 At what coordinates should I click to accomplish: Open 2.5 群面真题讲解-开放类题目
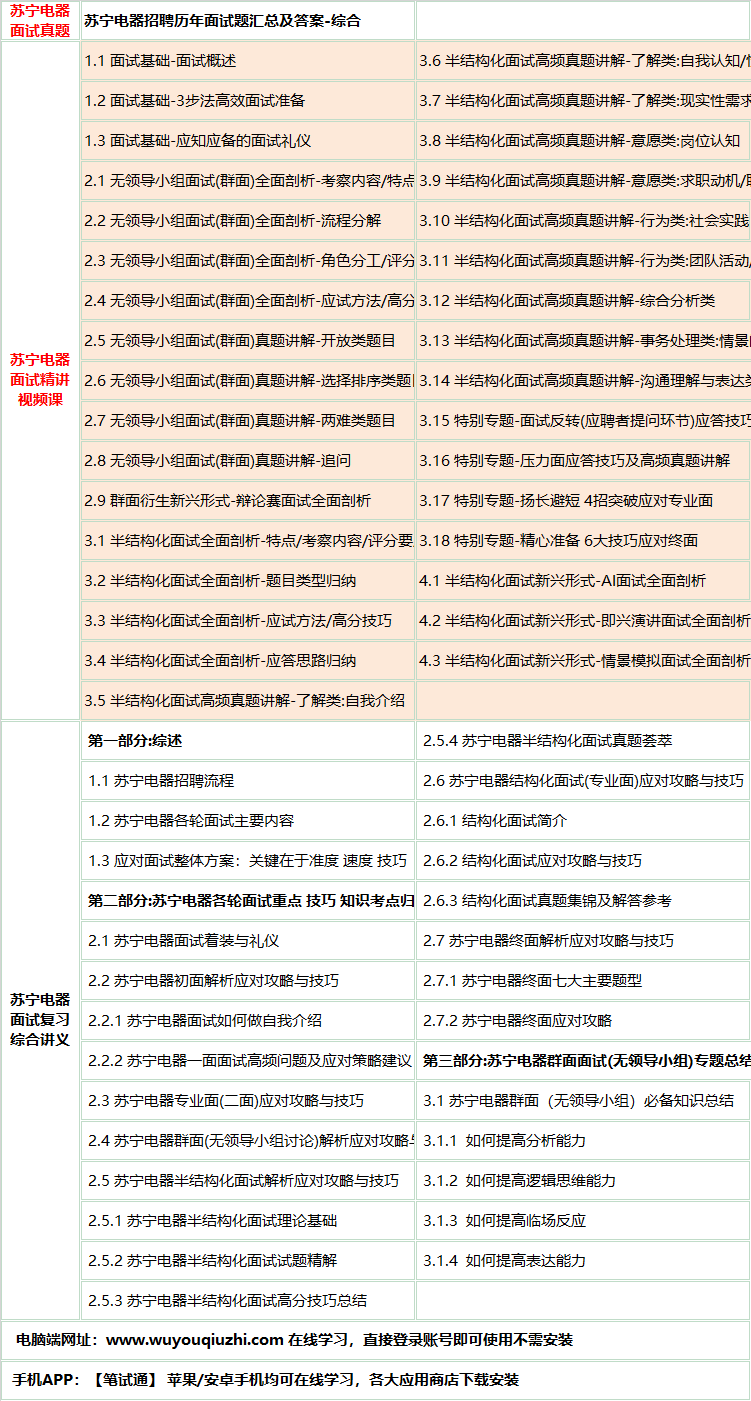coord(239,340)
